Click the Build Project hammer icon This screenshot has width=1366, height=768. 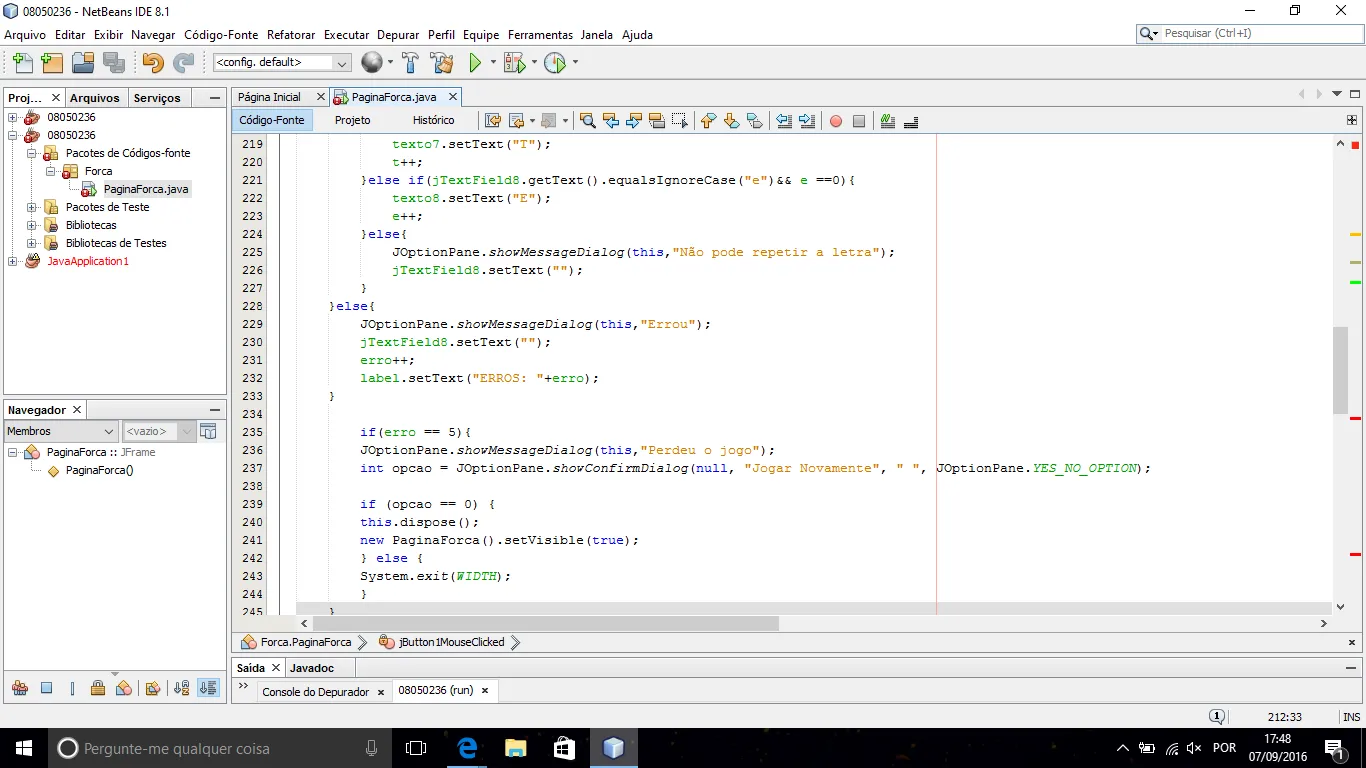click(x=410, y=63)
